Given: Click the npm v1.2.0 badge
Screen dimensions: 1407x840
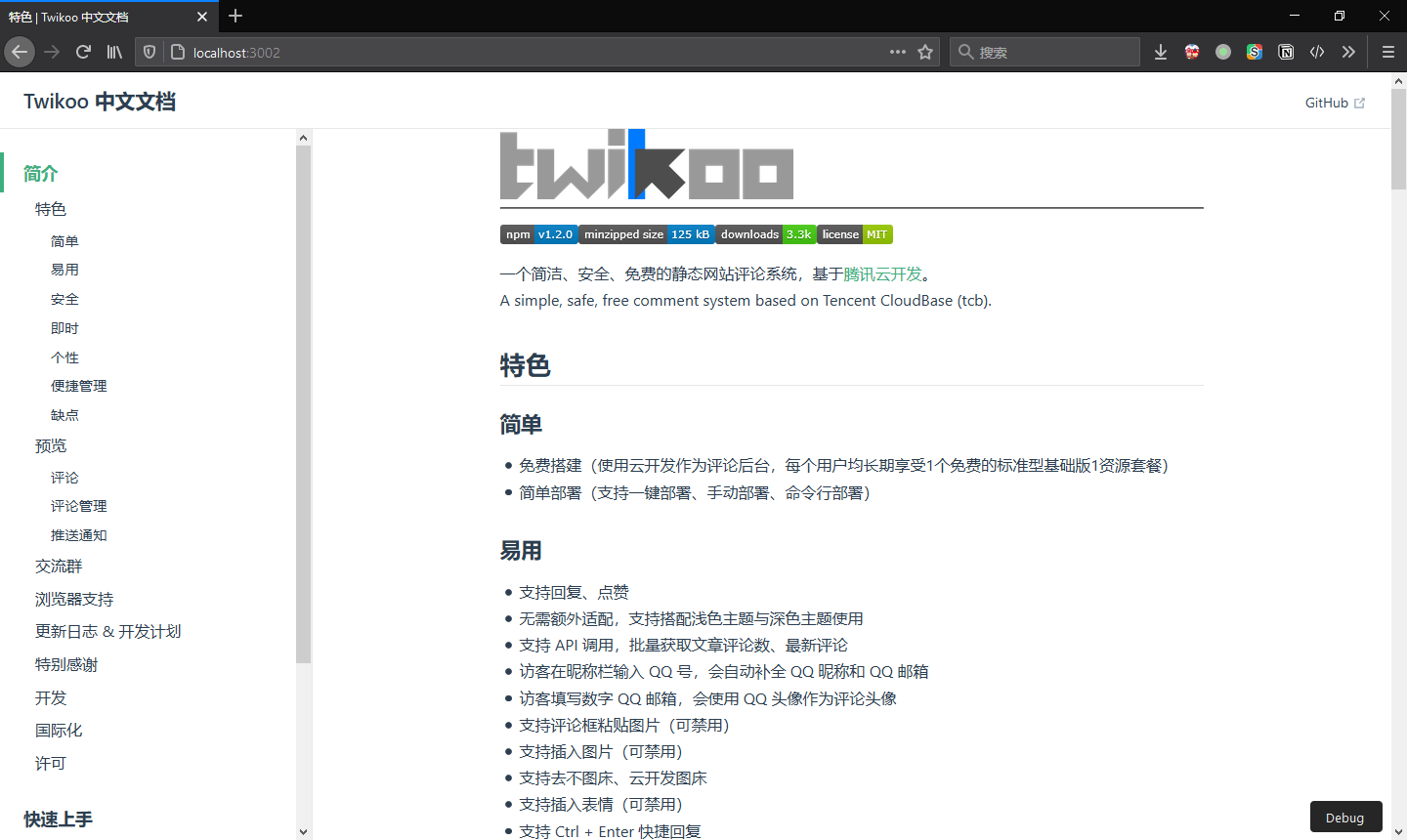Looking at the screenshot, I should point(538,234).
